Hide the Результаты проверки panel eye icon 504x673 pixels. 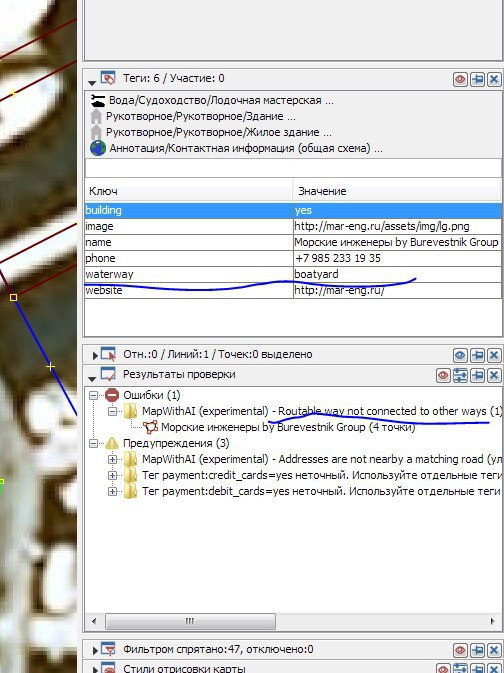click(x=443, y=376)
